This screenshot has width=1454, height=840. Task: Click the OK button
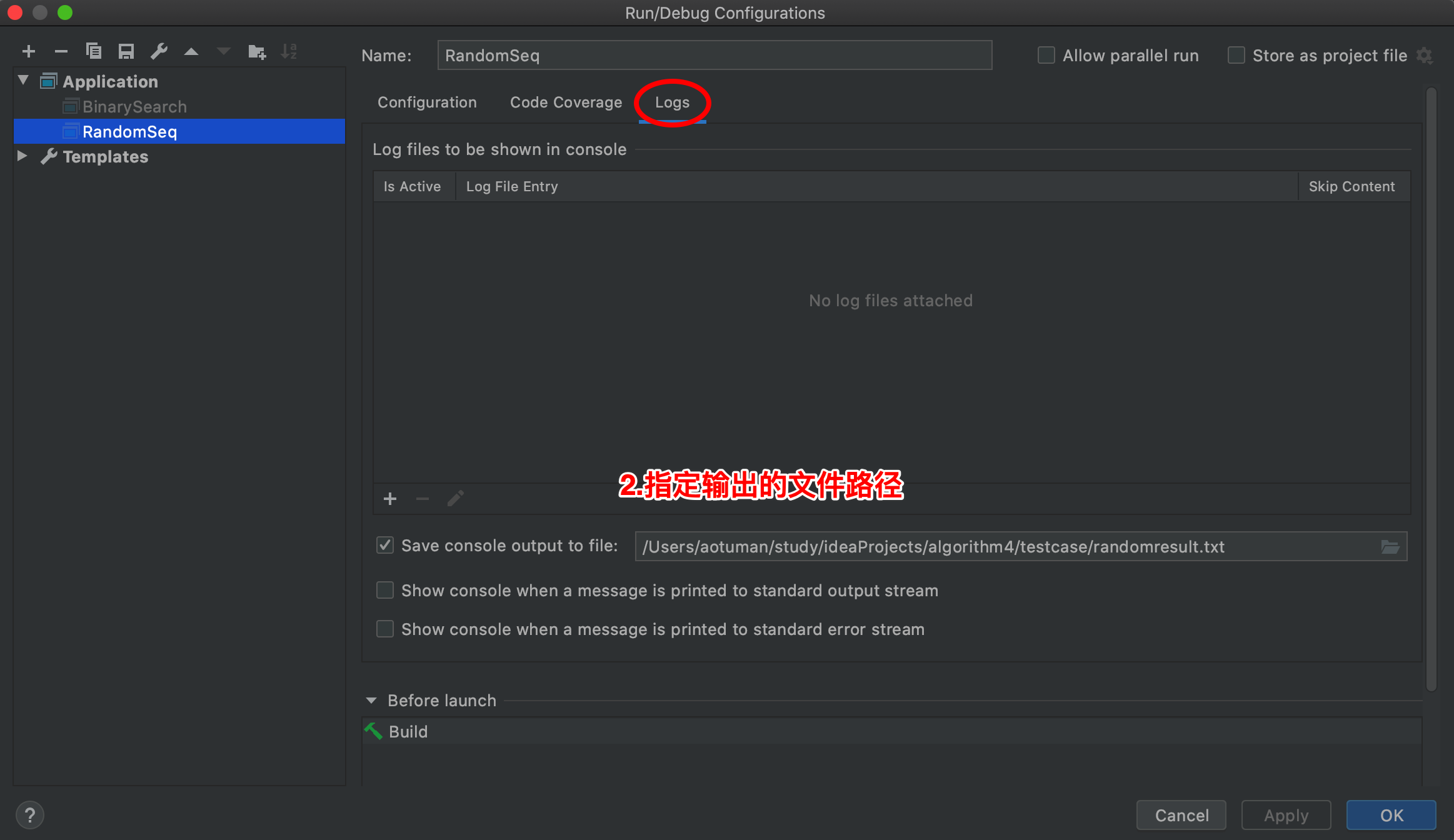(x=1391, y=815)
